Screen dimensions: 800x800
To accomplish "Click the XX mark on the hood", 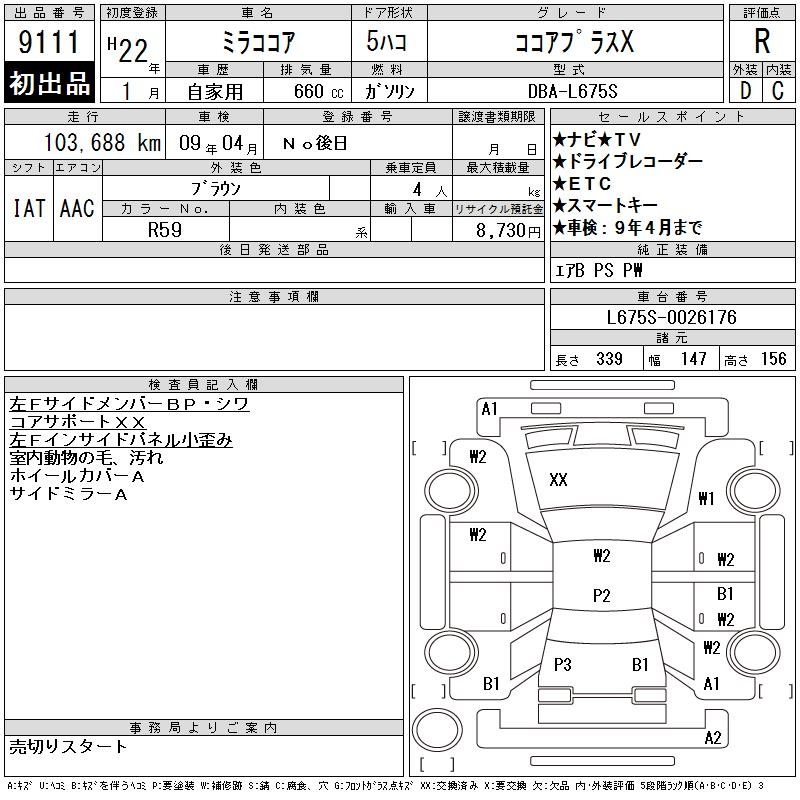I will tap(558, 480).
